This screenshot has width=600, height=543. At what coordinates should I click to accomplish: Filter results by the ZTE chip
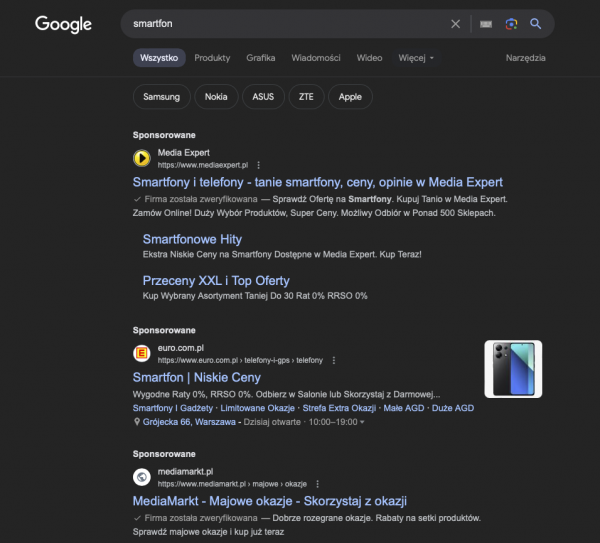[x=306, y=97]
